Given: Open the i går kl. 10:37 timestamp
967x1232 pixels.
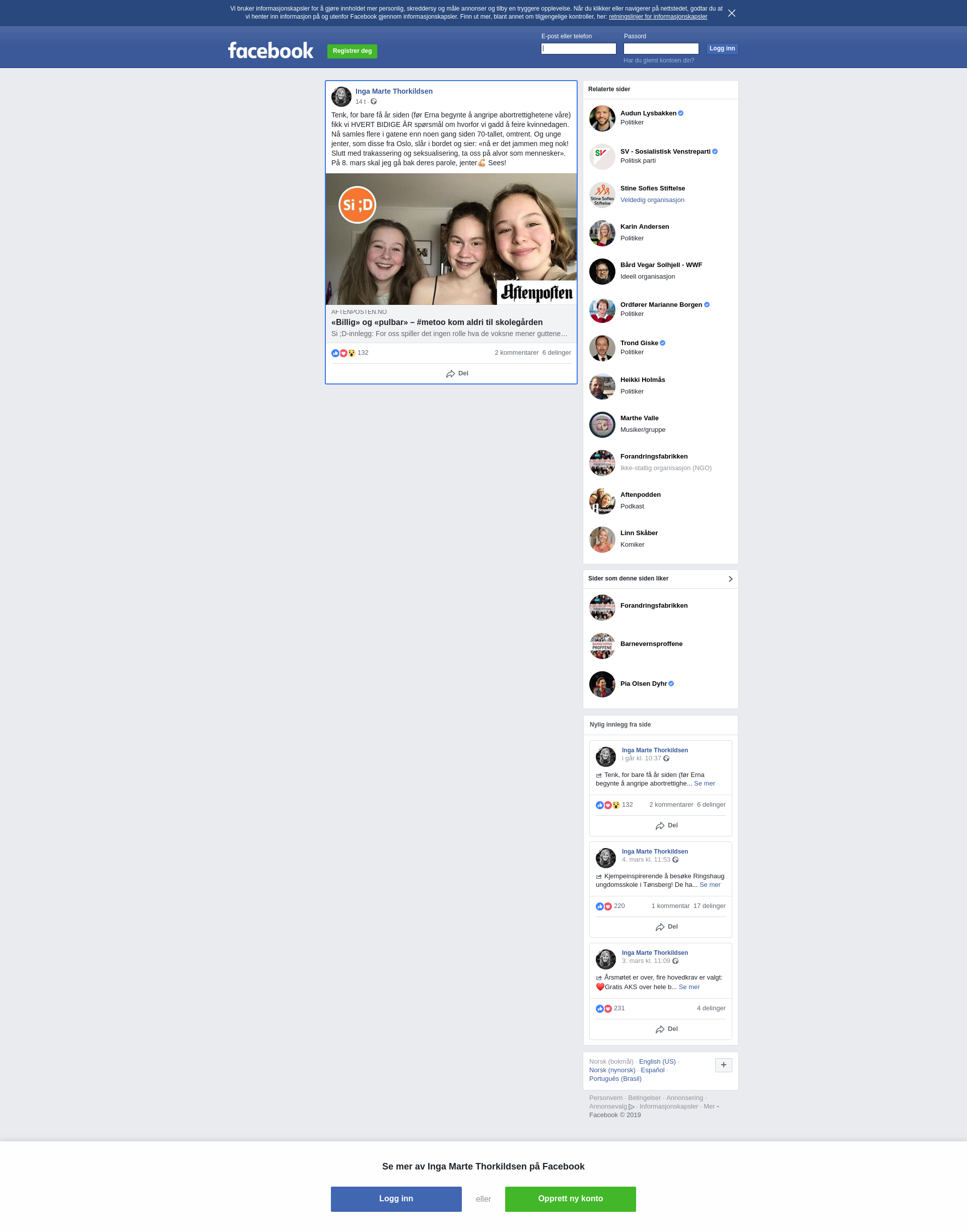Looking at the screenshot, I should pos(642,758).
